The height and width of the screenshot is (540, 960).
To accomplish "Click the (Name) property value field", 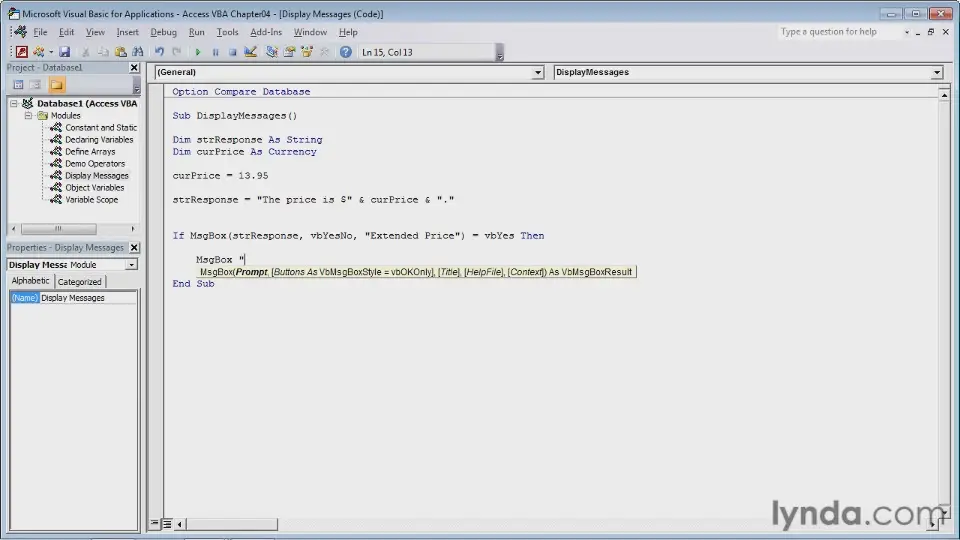I will (x=88, y=298).
